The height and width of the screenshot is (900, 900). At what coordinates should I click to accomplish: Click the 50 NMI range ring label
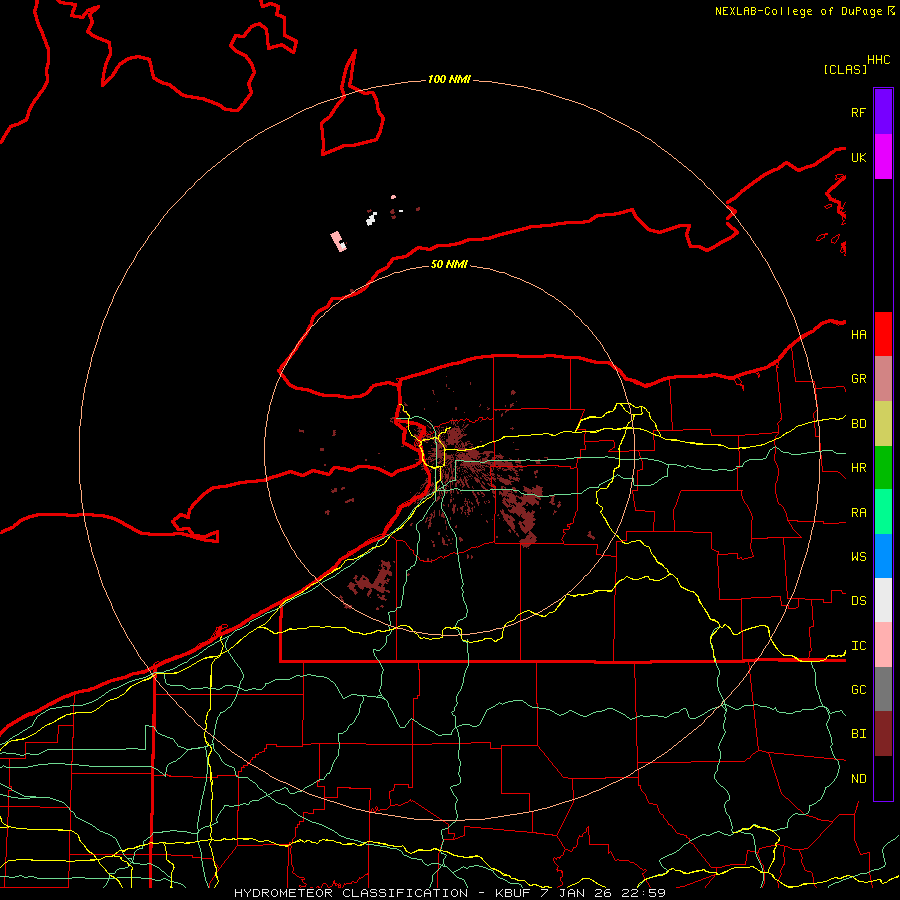click(449, 264)
